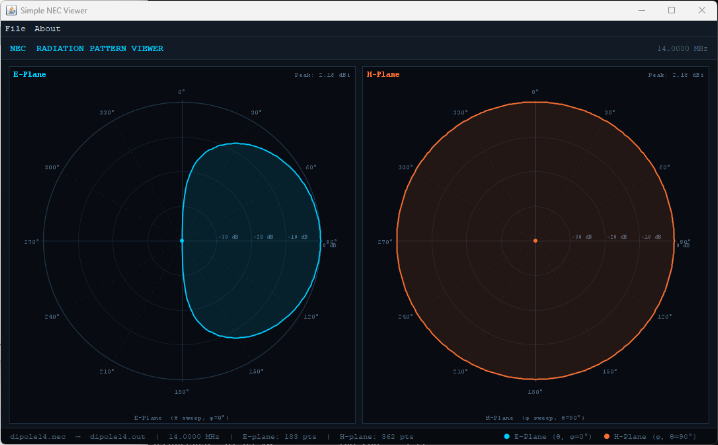Click the 300° label on E-Plane plot
This screenshot has height=445, width=718.
52,167
